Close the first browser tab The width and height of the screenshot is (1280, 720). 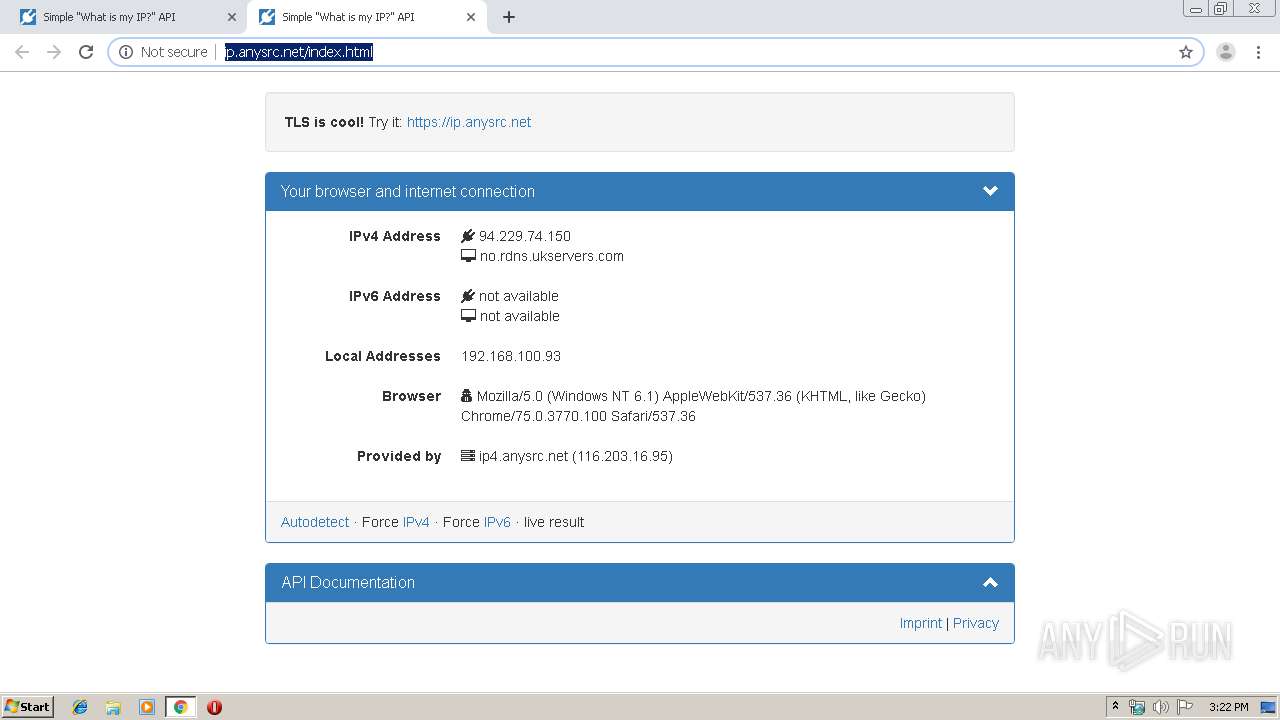(232, 17)
